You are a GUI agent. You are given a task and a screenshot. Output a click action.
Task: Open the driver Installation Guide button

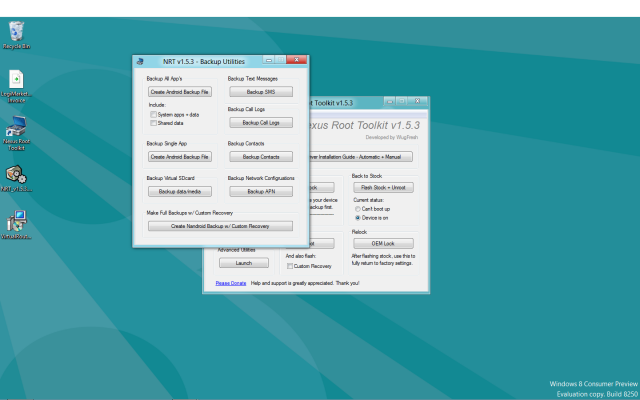tap(360, 157)
